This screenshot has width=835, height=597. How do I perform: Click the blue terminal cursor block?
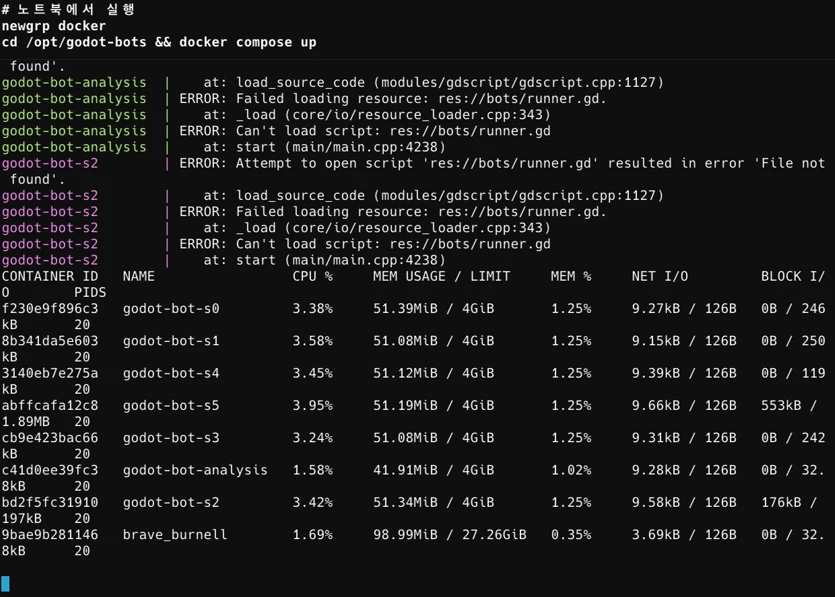(x=5, y=583)
